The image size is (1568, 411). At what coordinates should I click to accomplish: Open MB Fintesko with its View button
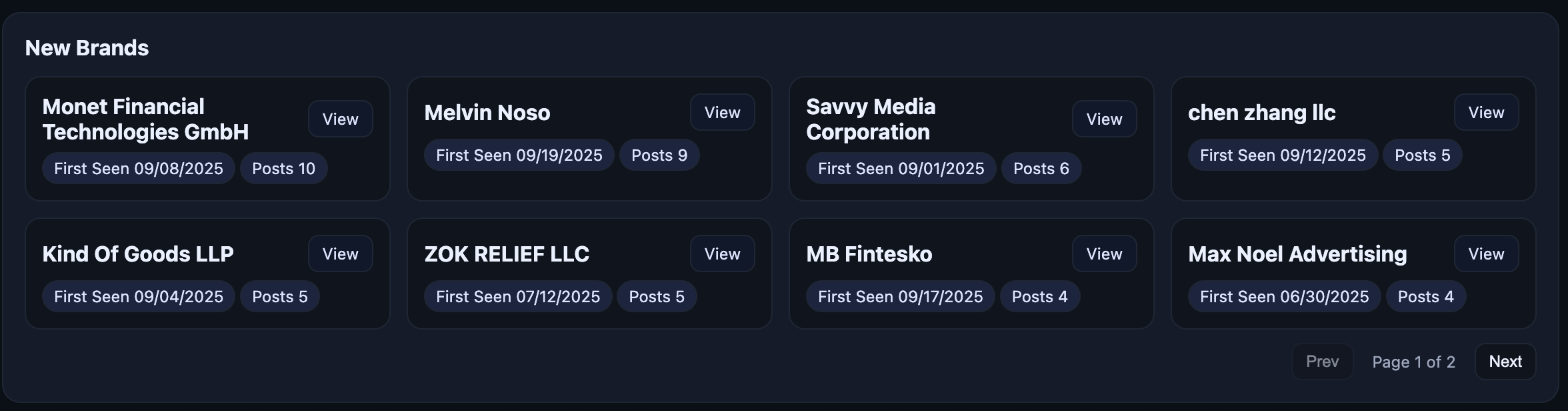point(1104,254)
